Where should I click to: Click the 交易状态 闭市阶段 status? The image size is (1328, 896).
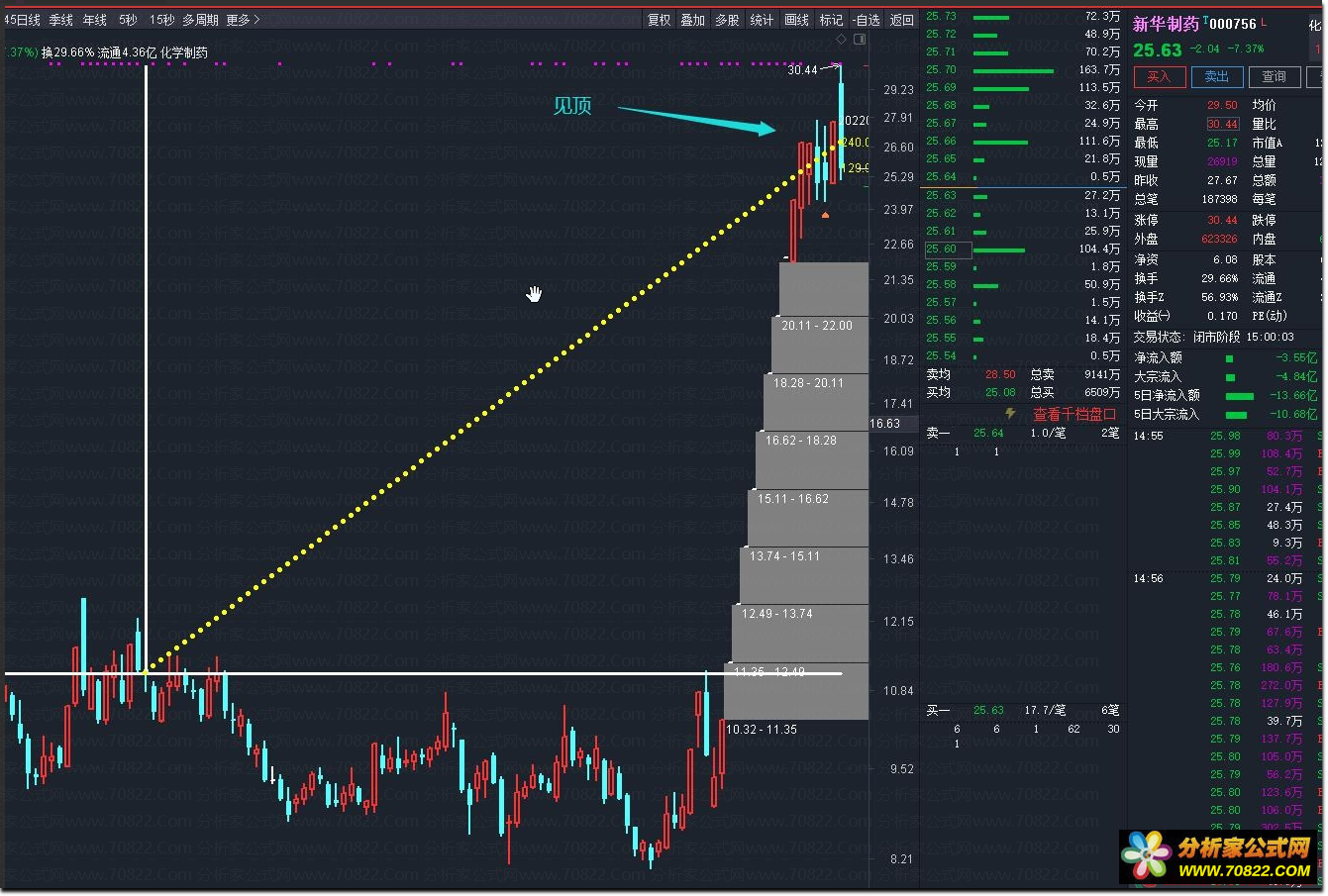[x=1213, y=338]
